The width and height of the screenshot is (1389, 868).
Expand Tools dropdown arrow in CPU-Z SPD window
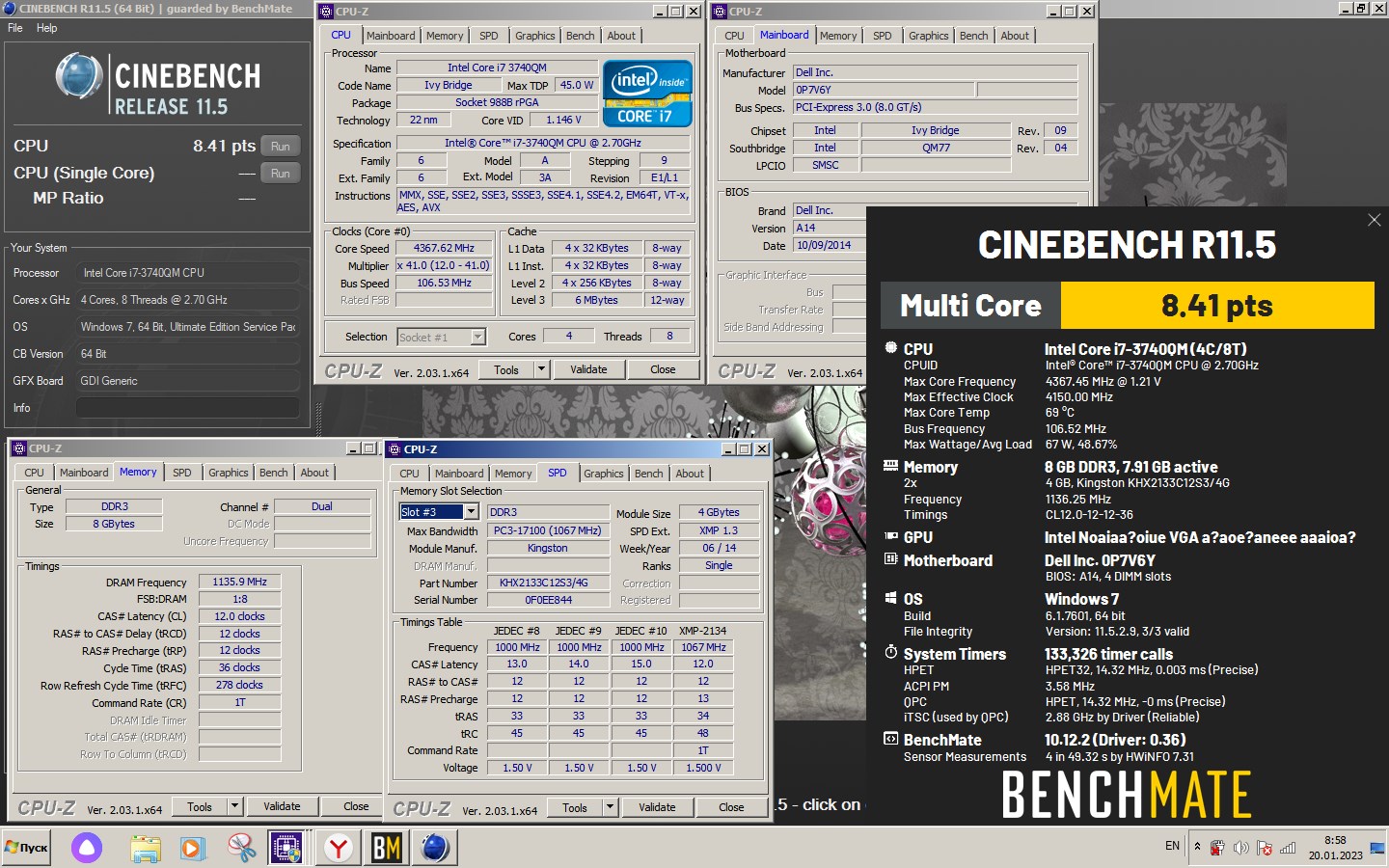click(610, 807)
